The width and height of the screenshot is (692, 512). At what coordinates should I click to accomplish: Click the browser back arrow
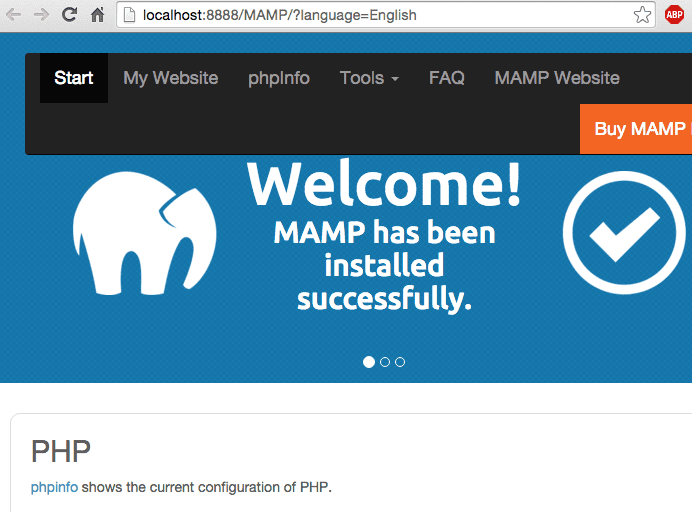13,15
